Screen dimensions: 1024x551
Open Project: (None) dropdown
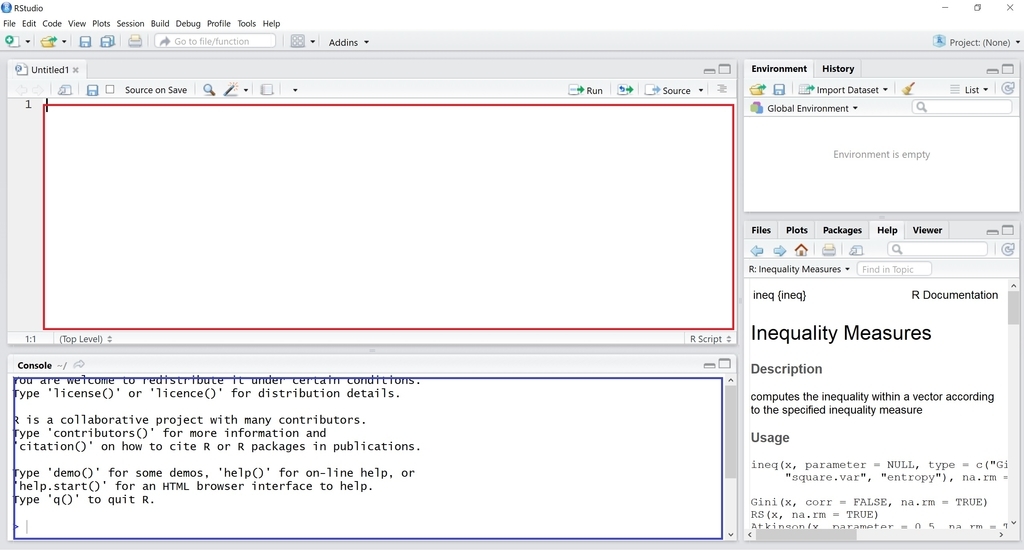[976, 42]
